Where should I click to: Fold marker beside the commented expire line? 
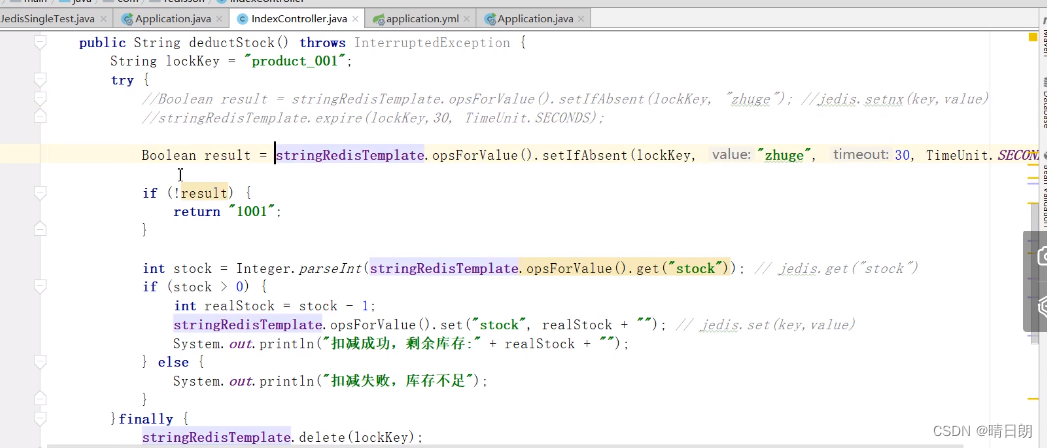(x=39, y=118)
